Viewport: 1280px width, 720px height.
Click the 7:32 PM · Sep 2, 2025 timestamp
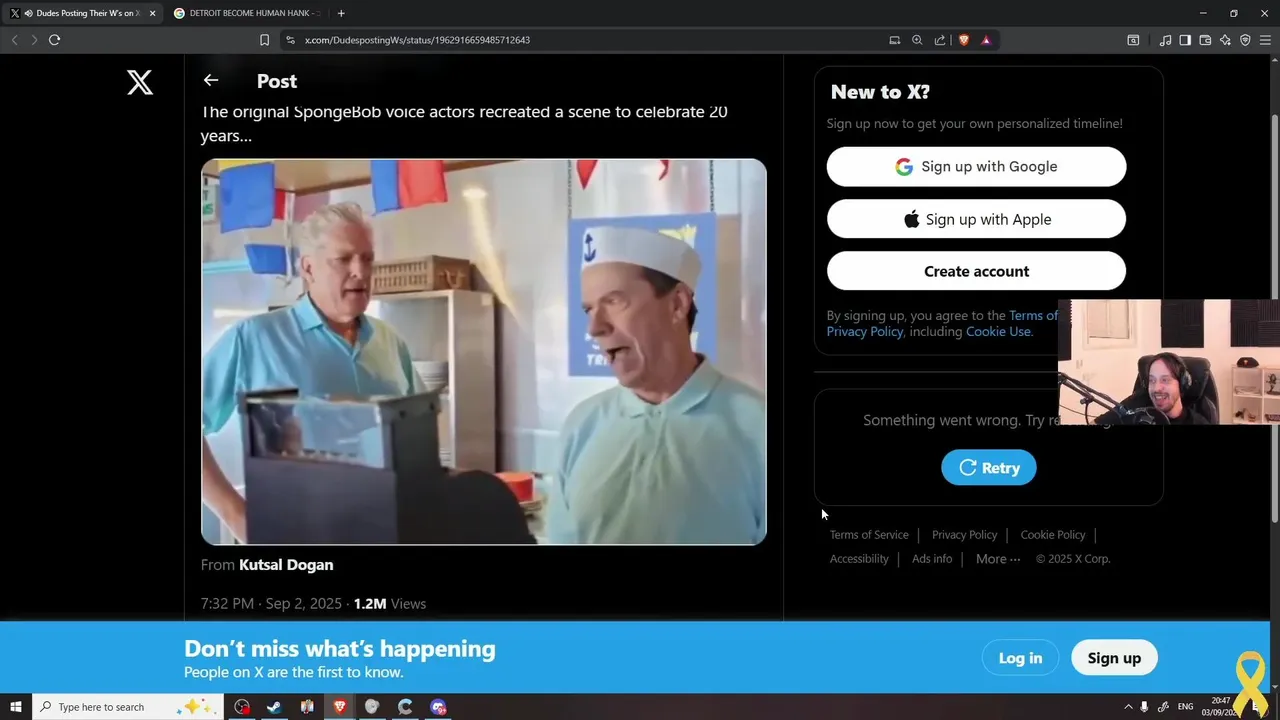[x=271, y=604]
